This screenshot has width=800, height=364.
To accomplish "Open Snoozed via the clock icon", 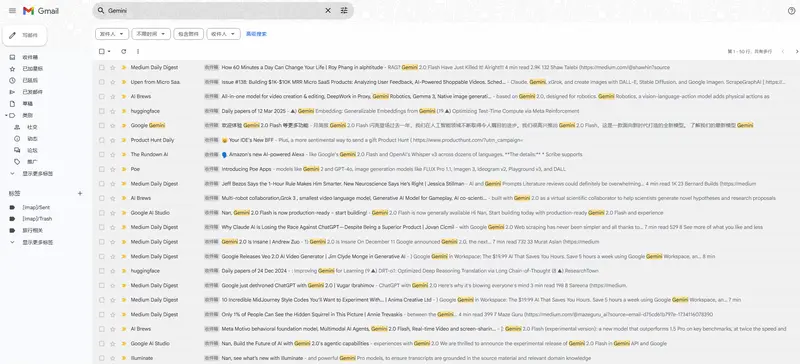I will click(x=12, y=80).
